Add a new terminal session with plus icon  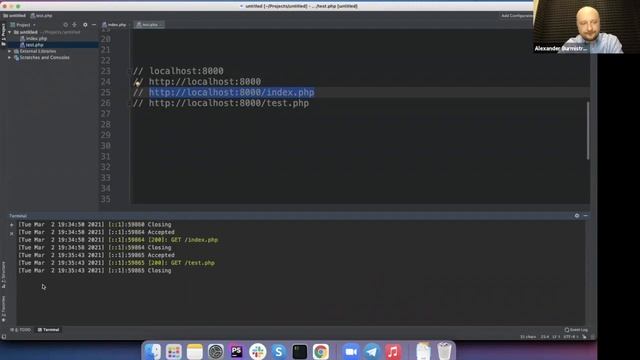pos(11,225)
